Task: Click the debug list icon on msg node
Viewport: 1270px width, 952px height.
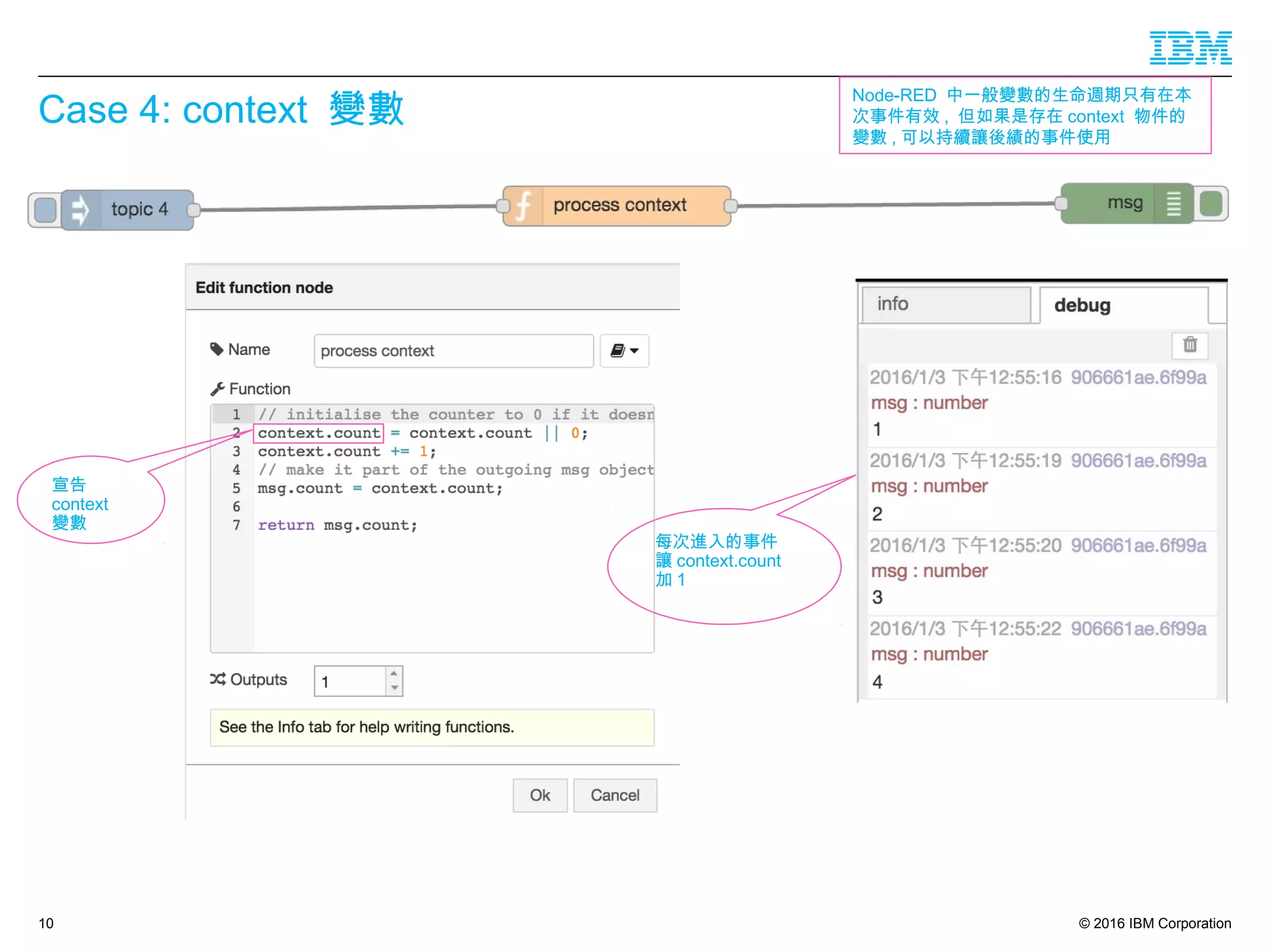Action: pos(1173,203)
